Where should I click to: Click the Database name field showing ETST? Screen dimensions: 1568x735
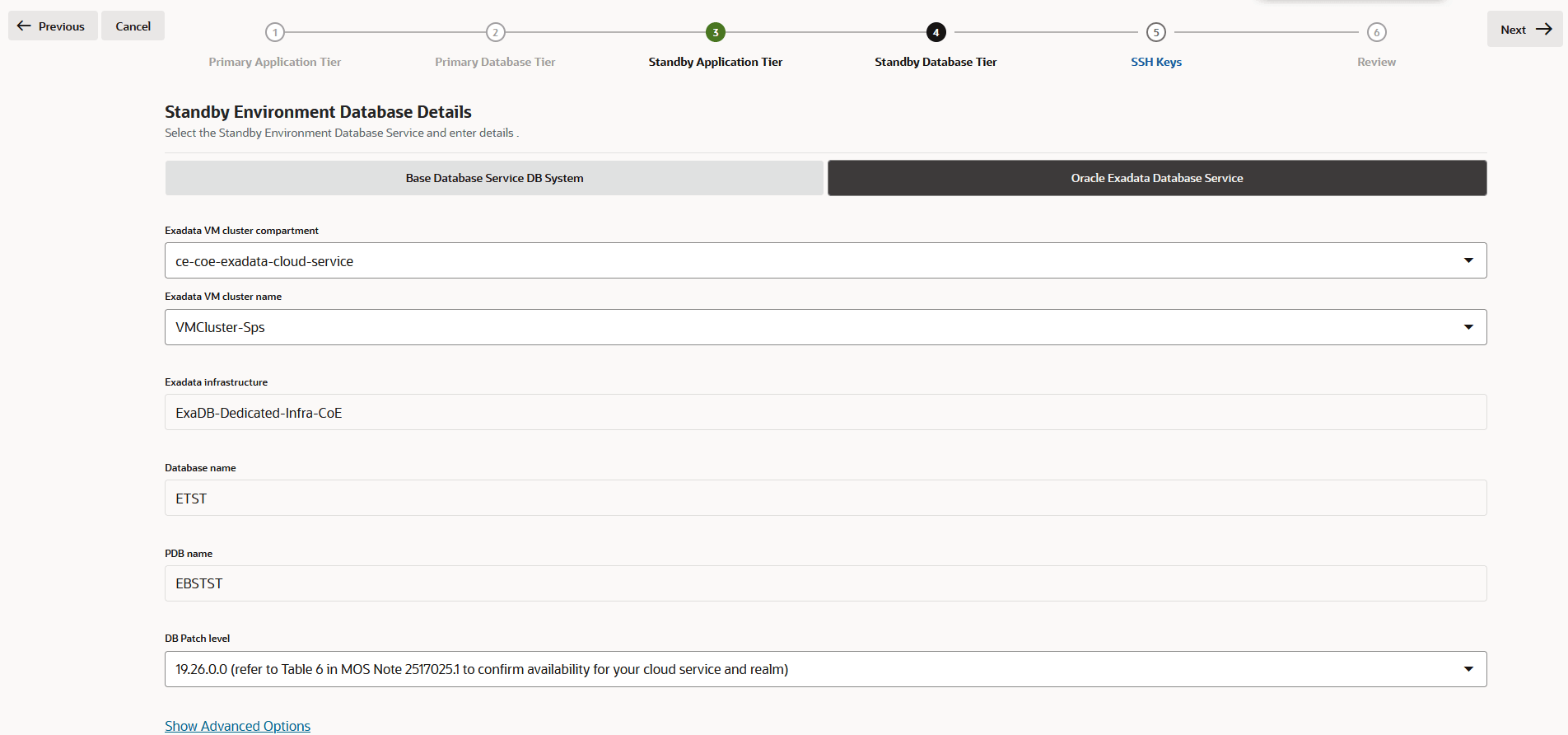[826, 498]
